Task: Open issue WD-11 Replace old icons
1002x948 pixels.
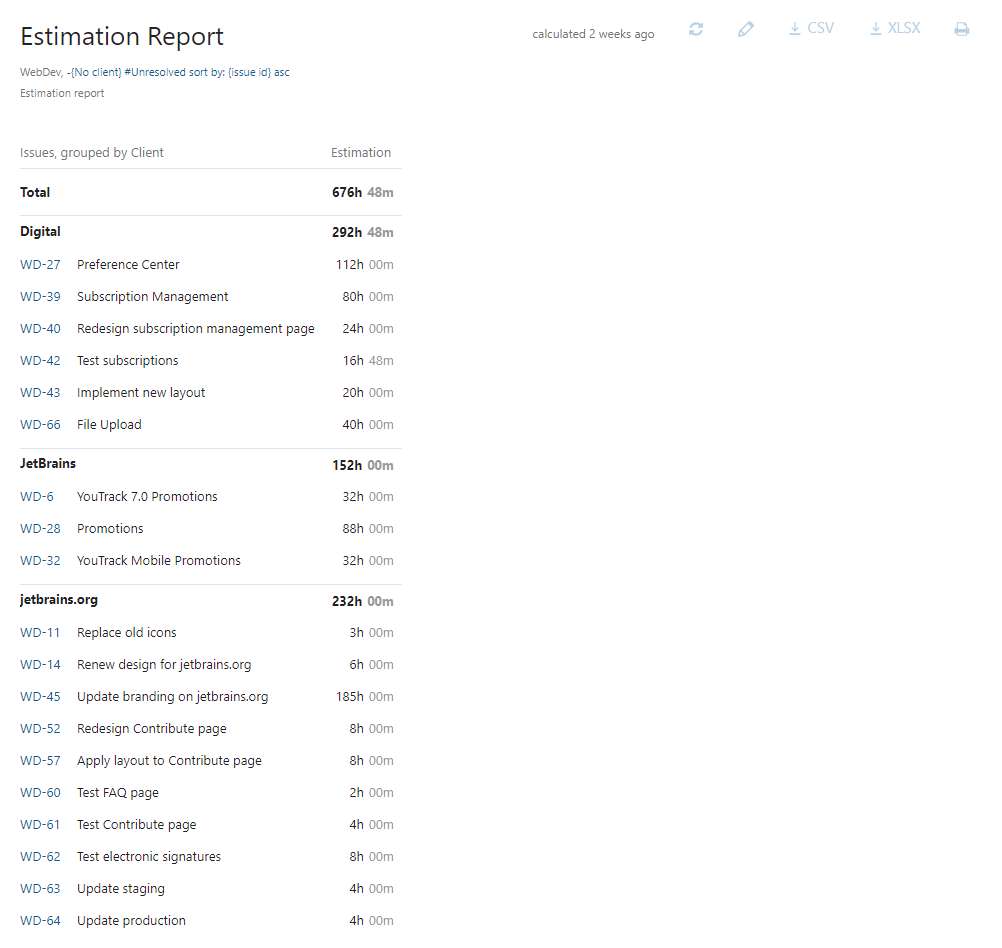Action: (40, 632)
